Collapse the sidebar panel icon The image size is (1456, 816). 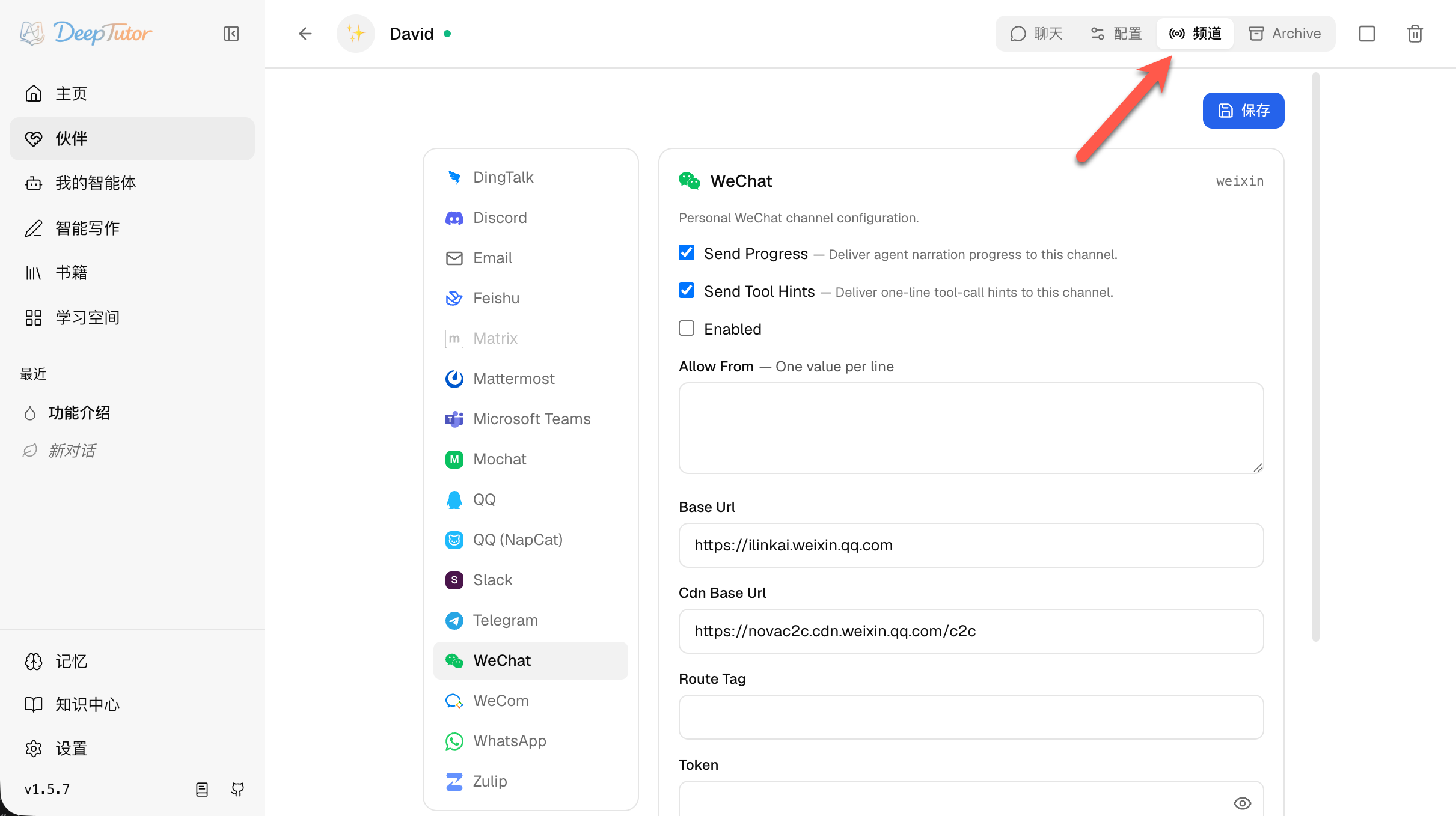tap(231, 34)
